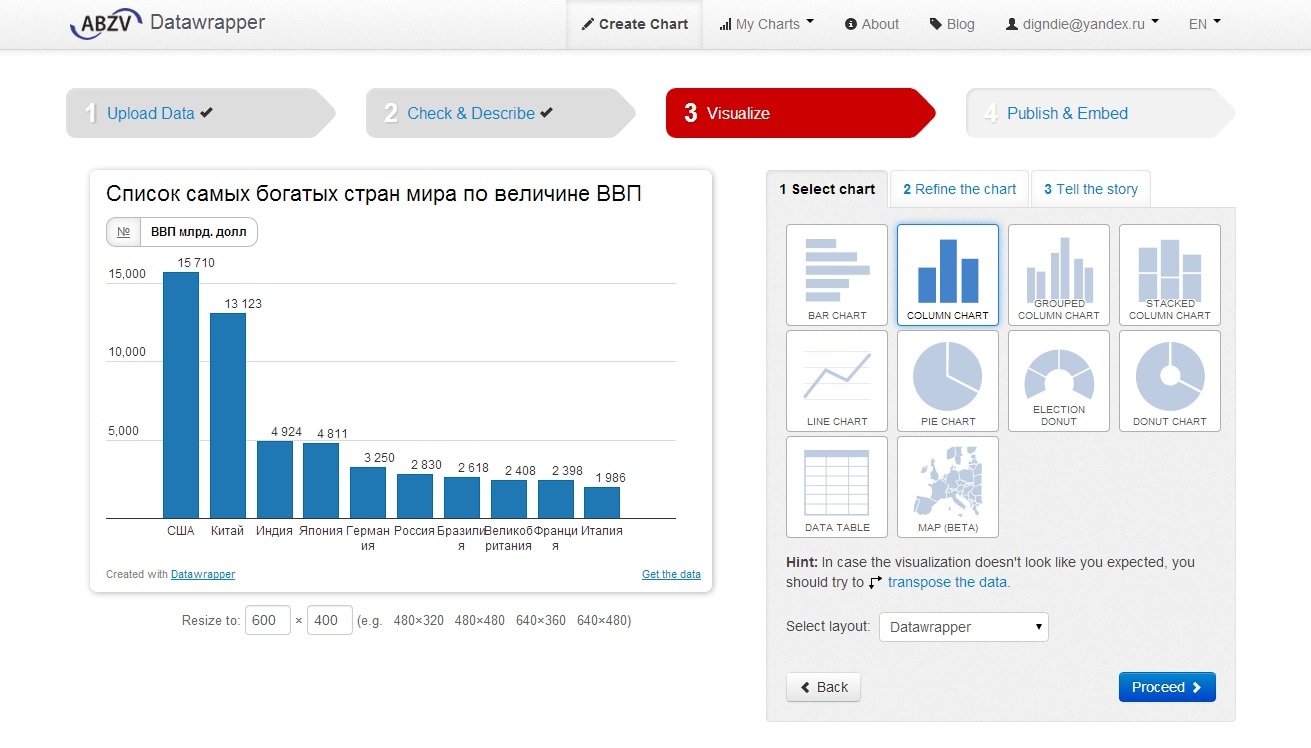Image resolution: width=1311 pixels, height=748 pixels.
Task: Open the Tell the story tab
Action: coord(1090,189)
